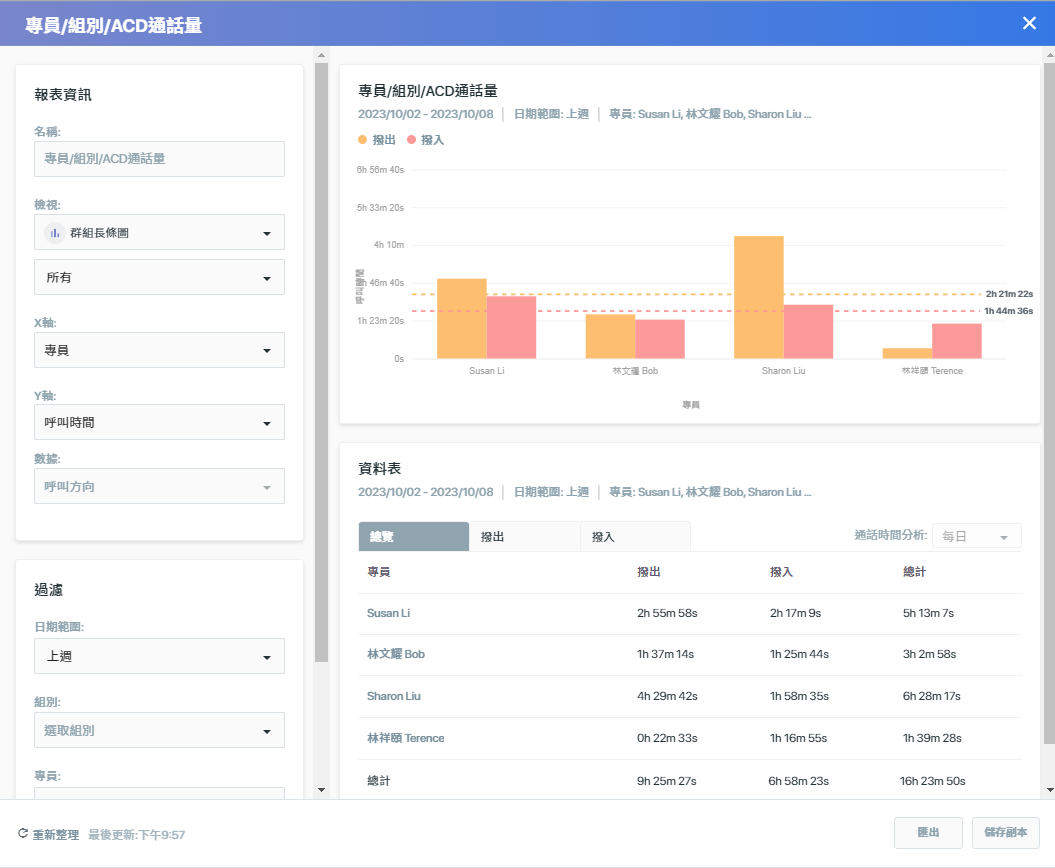Toggle the 撥出 legend dot
1055x868 pixels.
tap(363, 140)
